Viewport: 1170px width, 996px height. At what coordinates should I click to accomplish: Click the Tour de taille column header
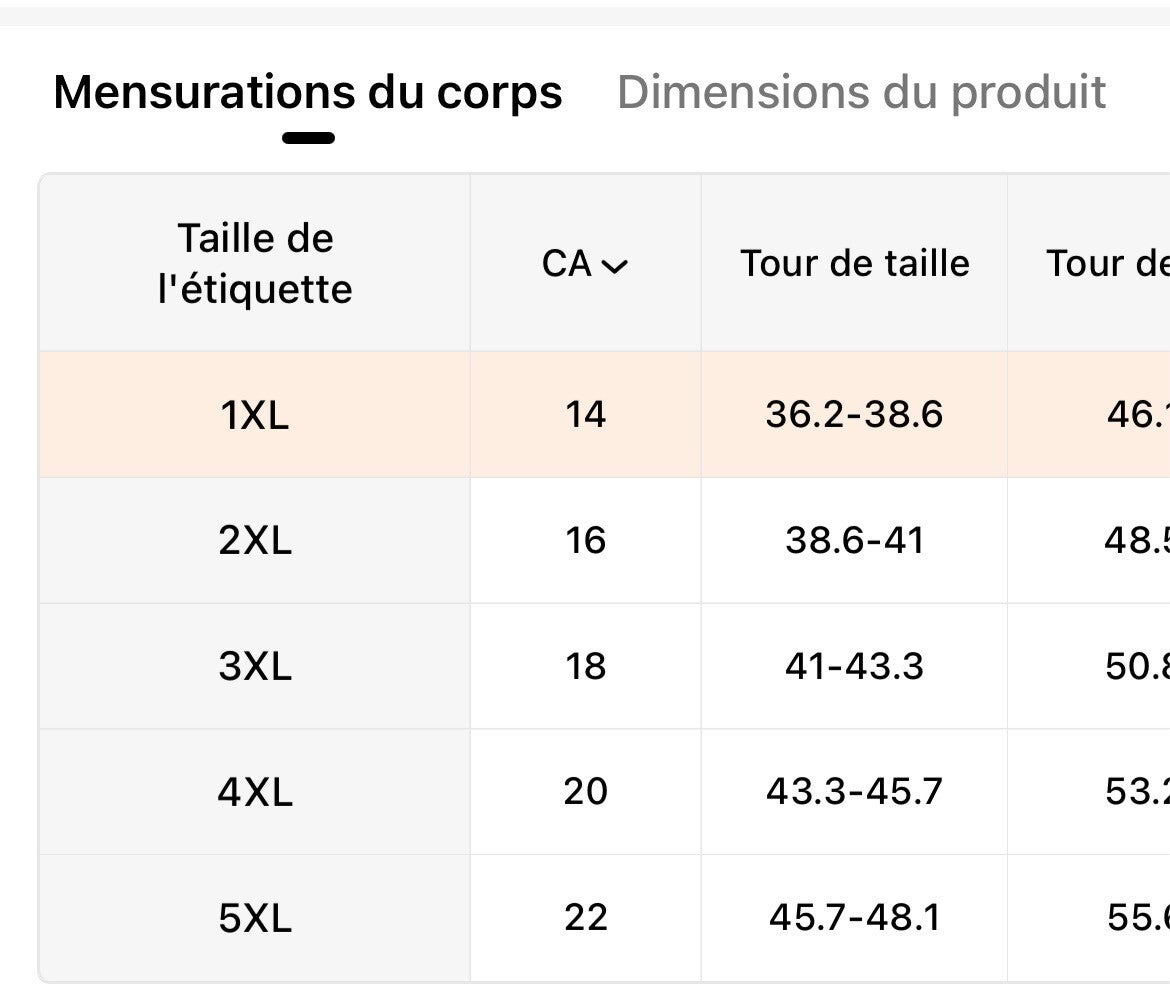(855, 264)
